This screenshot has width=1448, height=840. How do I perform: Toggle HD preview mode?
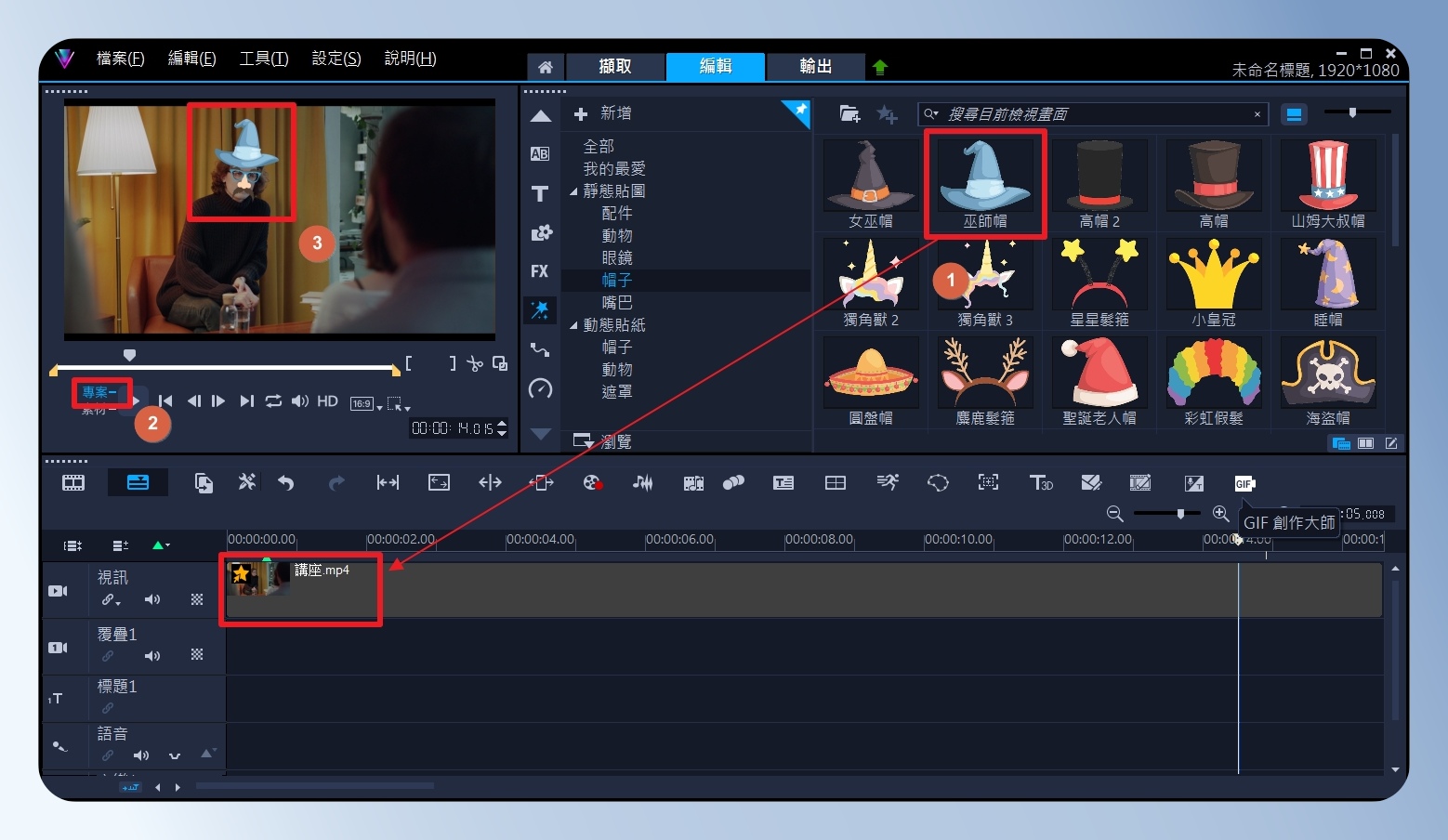pos(327,401)
